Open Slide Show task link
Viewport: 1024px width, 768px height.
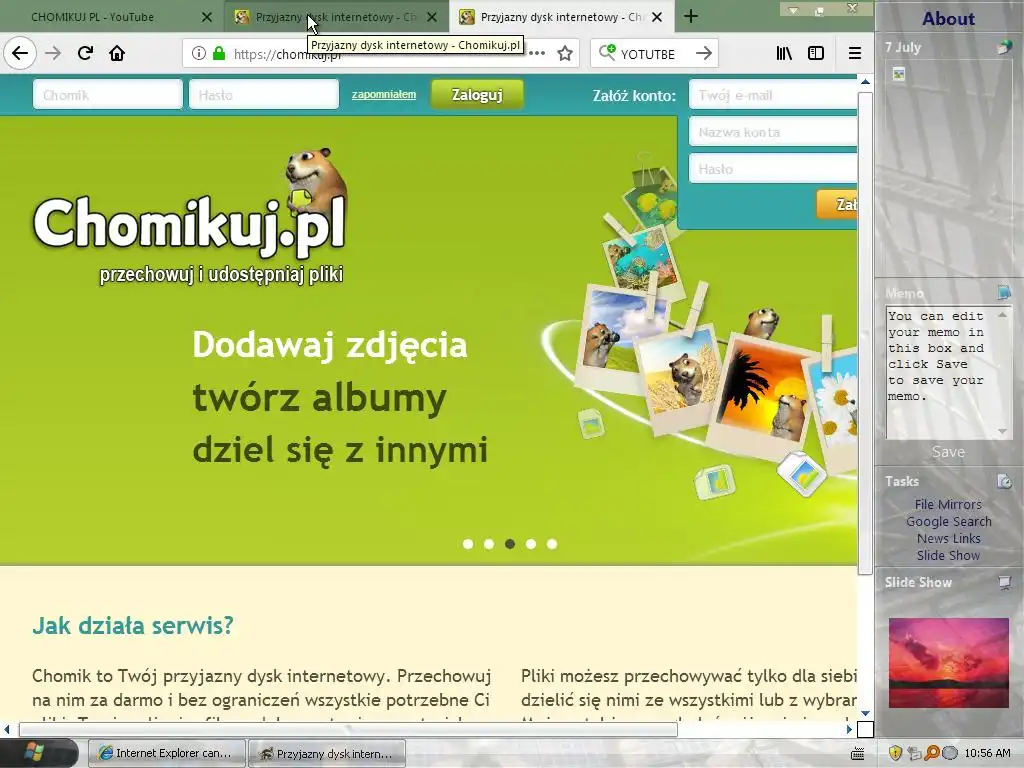point(948,555)
